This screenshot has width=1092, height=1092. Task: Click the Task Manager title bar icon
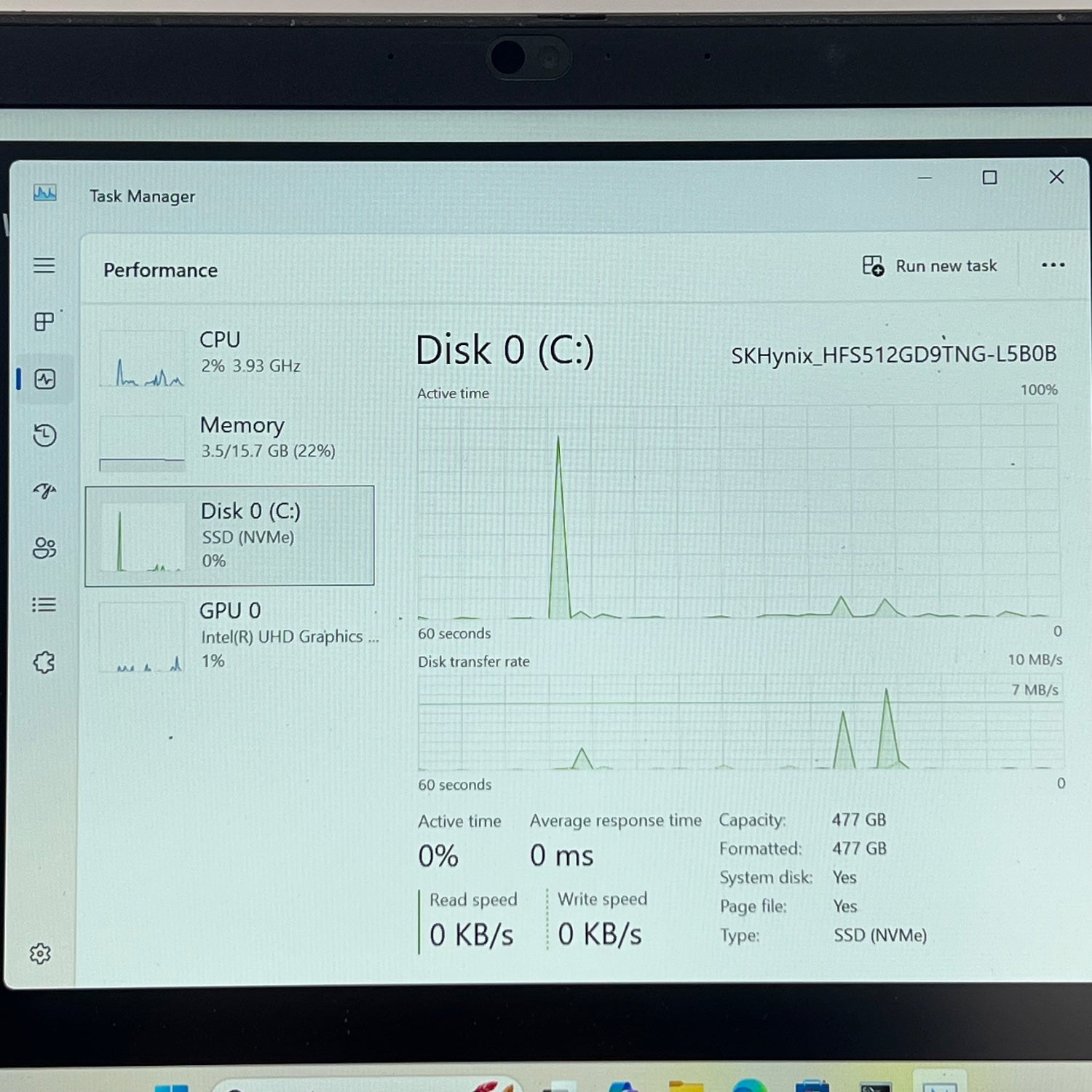pyautogui.click(x=45, y=194)
